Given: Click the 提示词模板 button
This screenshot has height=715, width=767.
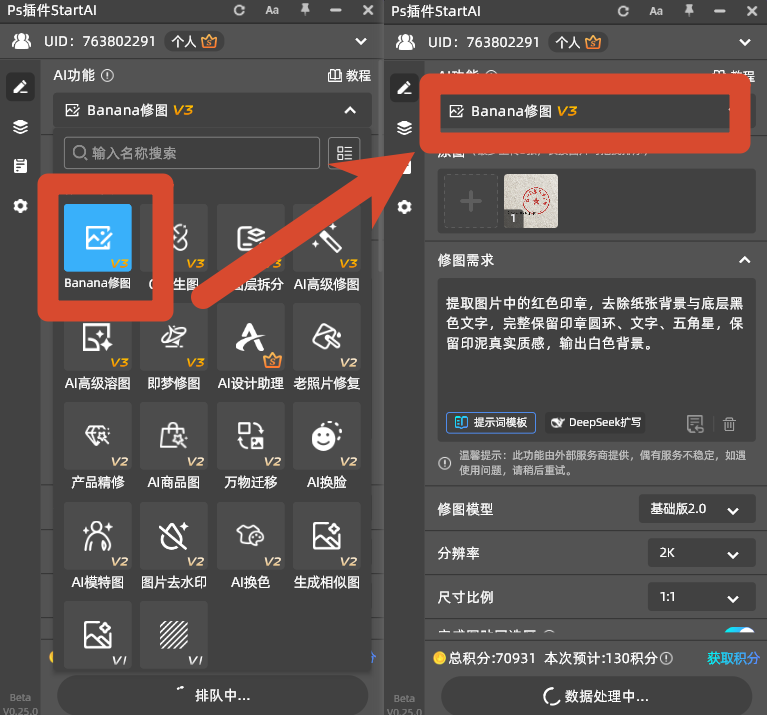Looking at the screenshot, I should (491, 423).
